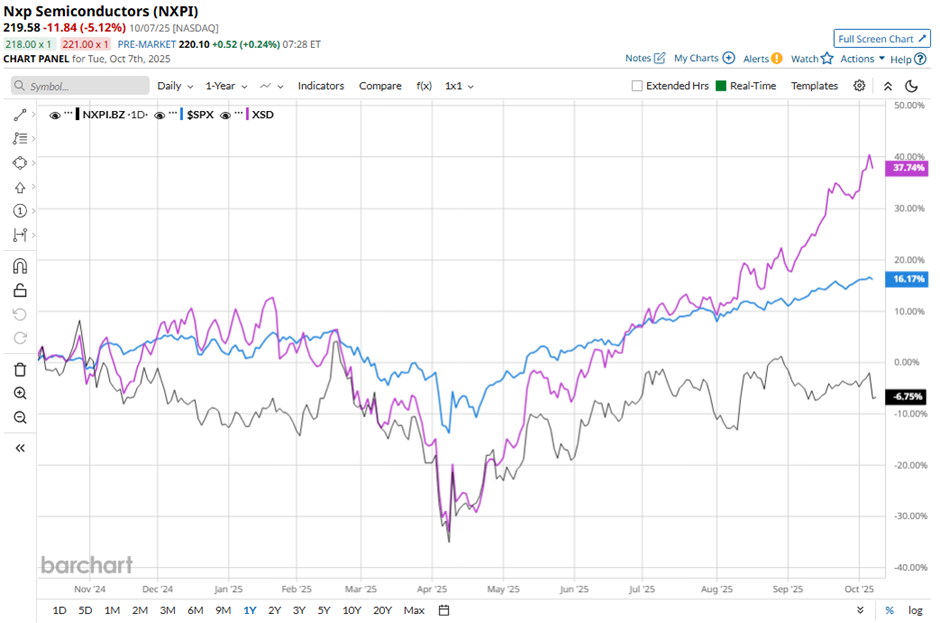Click the lock drawings icon
The width and height of the screenshot is (940, 623).
(19, 291)
